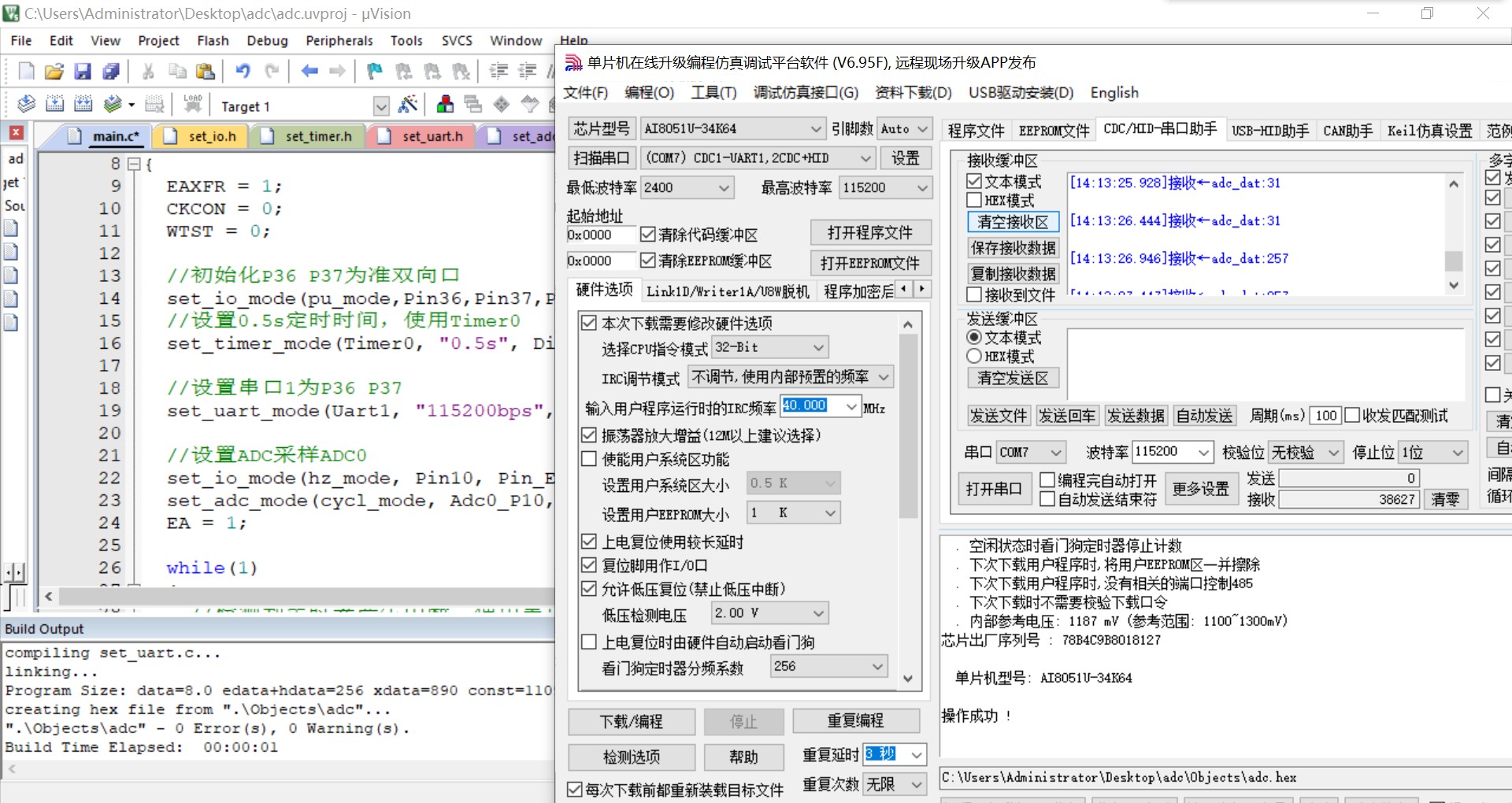Click the 打开串口 button
The height and width of the screenshot is (803, 1512).
click(x=993, y=489)
